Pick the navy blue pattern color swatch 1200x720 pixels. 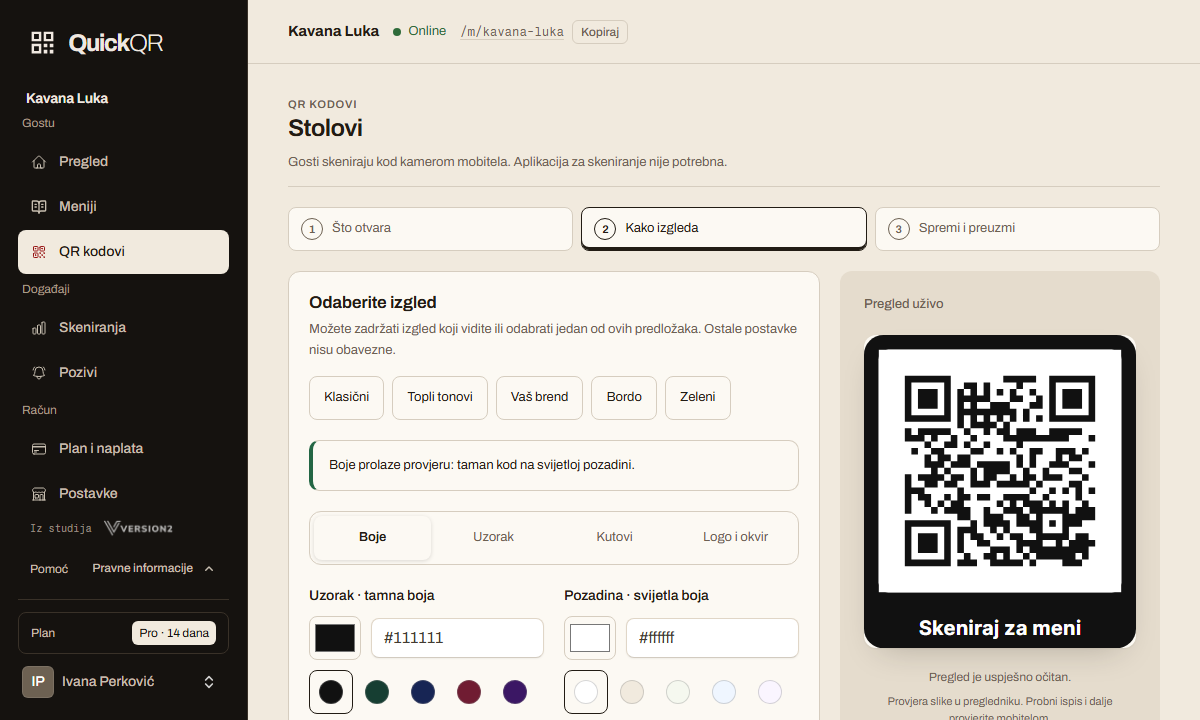(423, 692)
